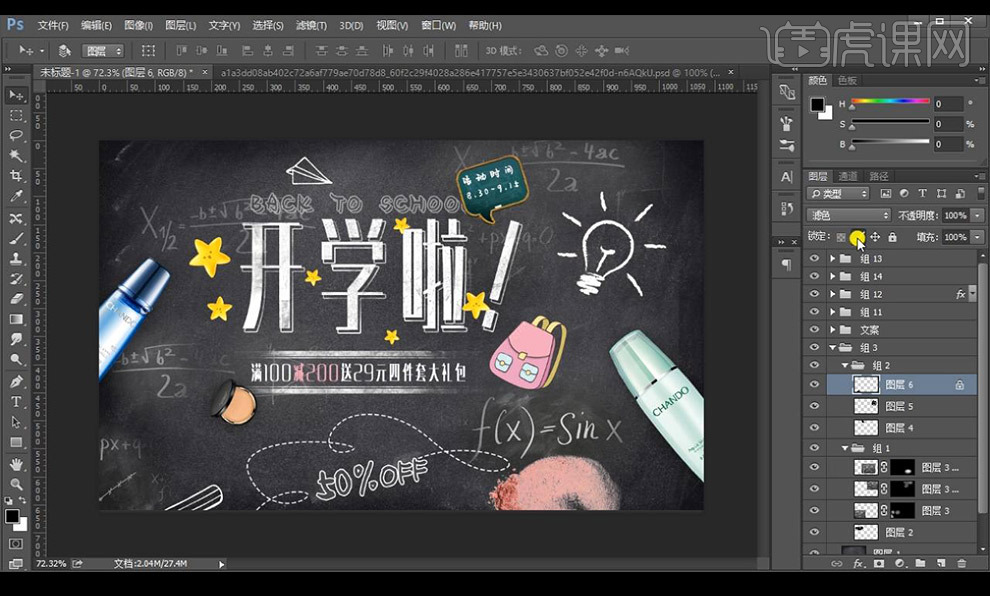Collapse the 组 3 group
Screen dimensions: 990x596
point(833,347)
